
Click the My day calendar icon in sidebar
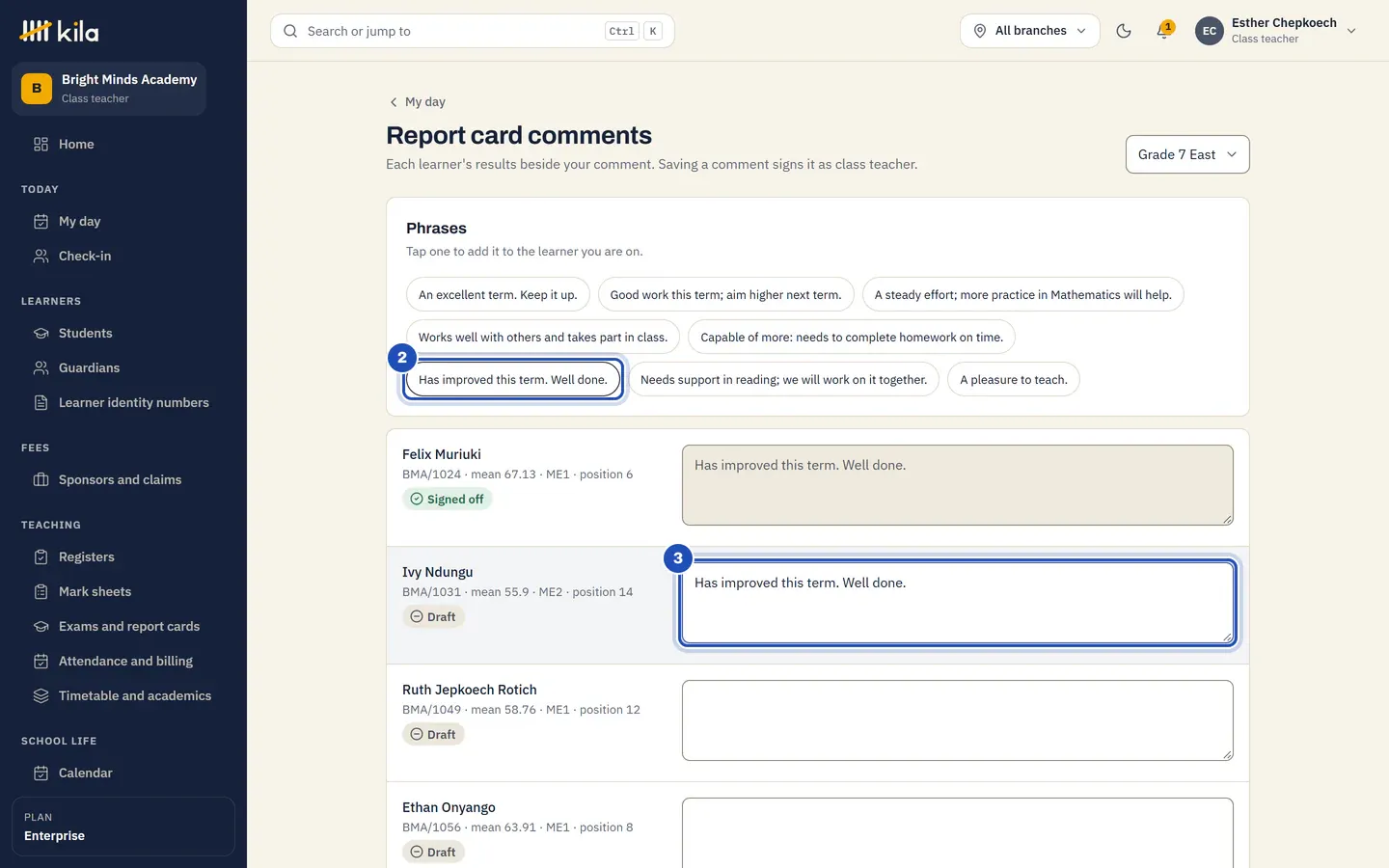pyautogui.click(x=41, y=221)
